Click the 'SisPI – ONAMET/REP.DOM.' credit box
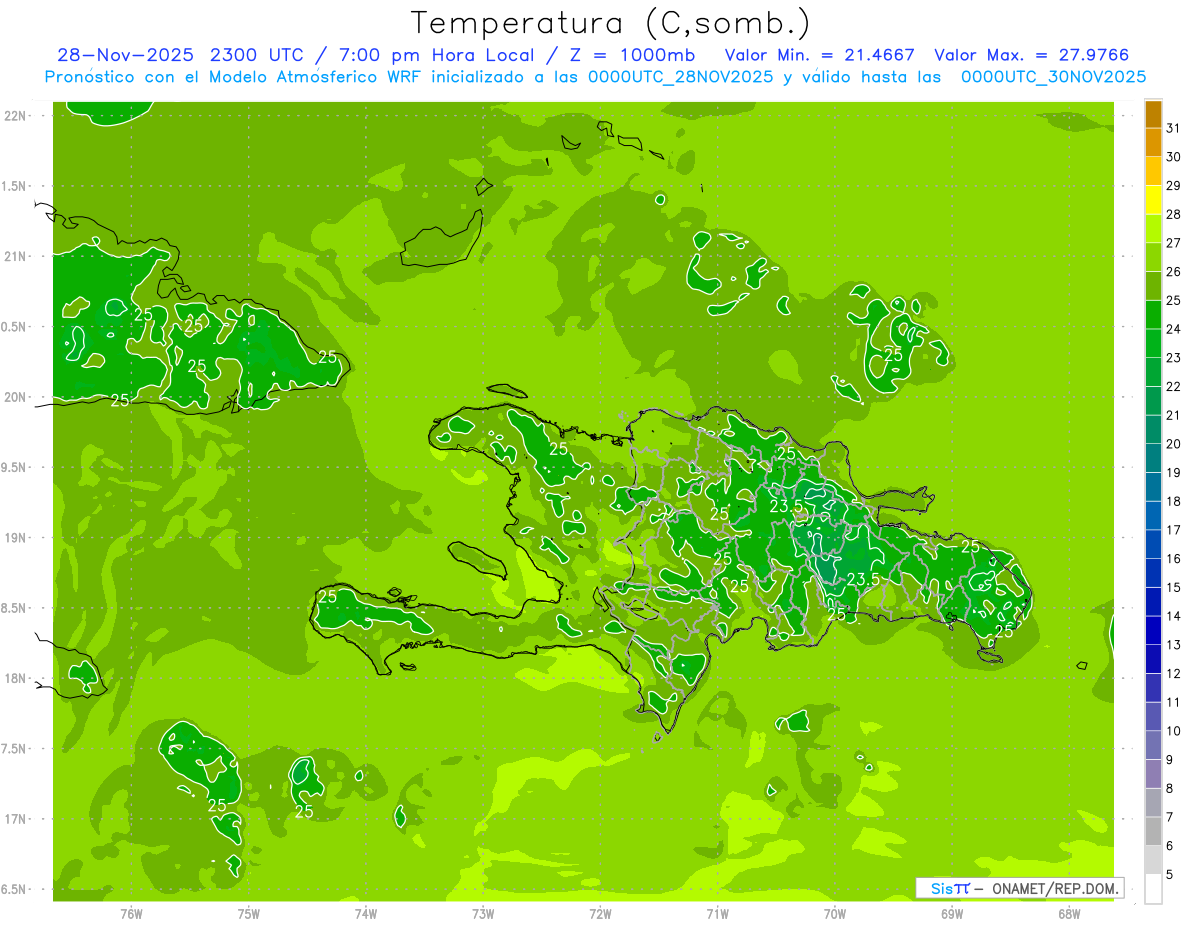This screenshot has height=927, width=1200. click(1019, 888)
